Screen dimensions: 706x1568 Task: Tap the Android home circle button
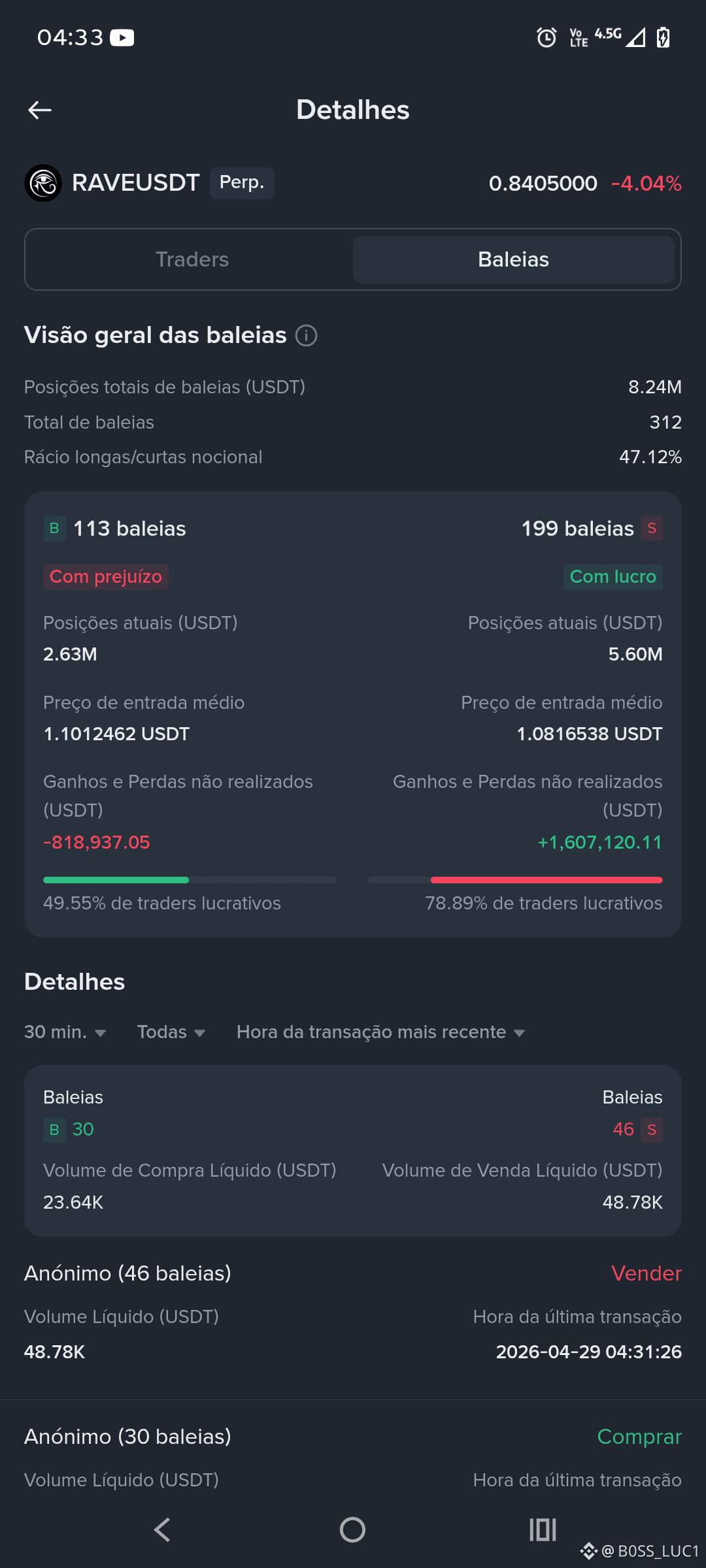pos(352,1529)
